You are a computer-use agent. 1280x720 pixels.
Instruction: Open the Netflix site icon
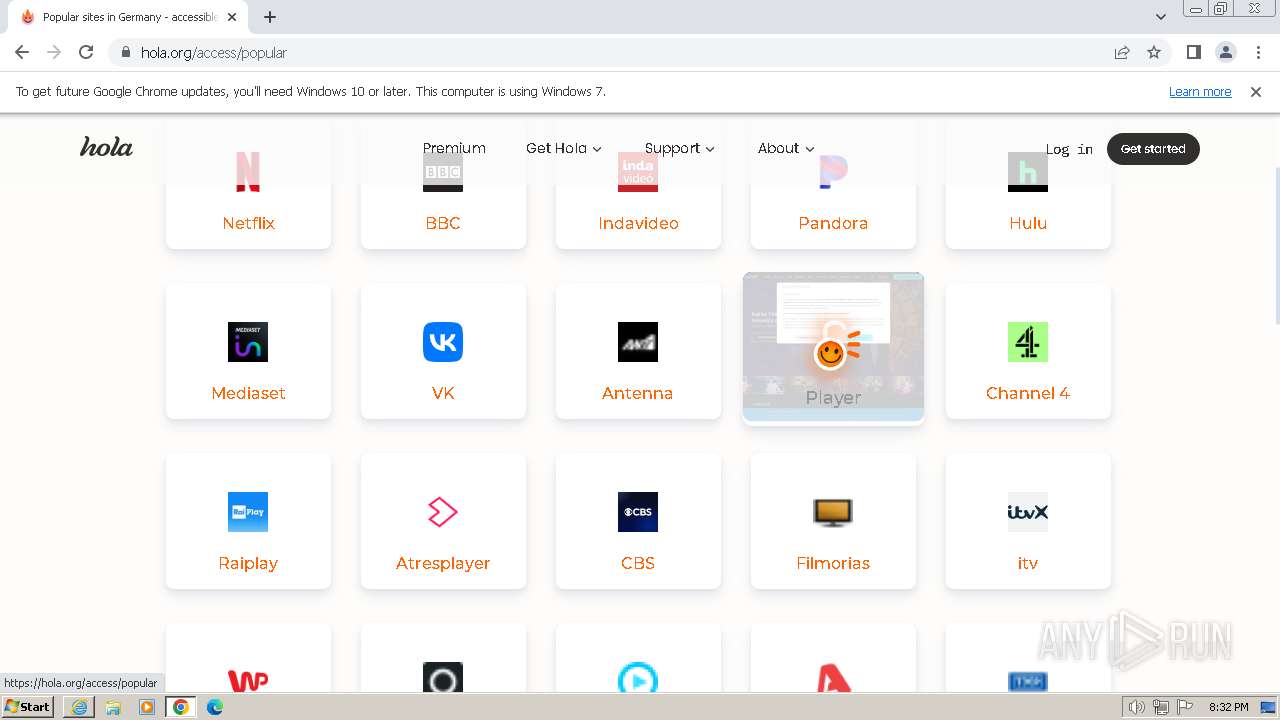(x=248, y=172)
